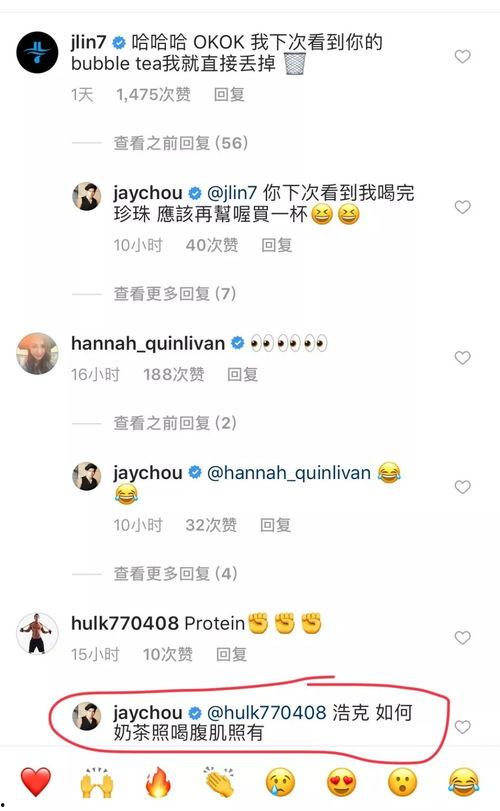Expand 查看更多回复 (7) replies
This screenshot has height=811, width=500.
[175, 294]
